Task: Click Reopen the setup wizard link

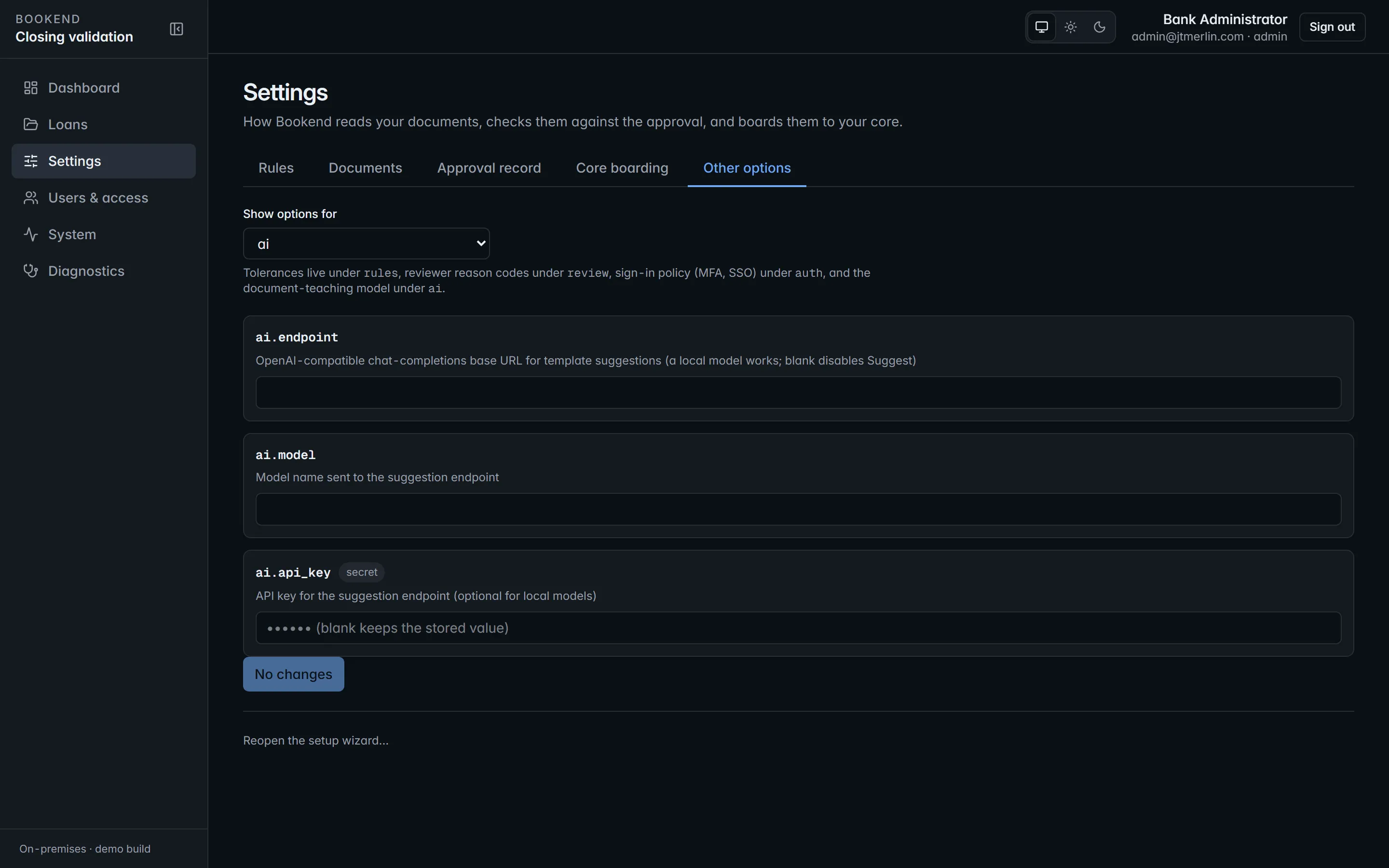Action: 316,741
